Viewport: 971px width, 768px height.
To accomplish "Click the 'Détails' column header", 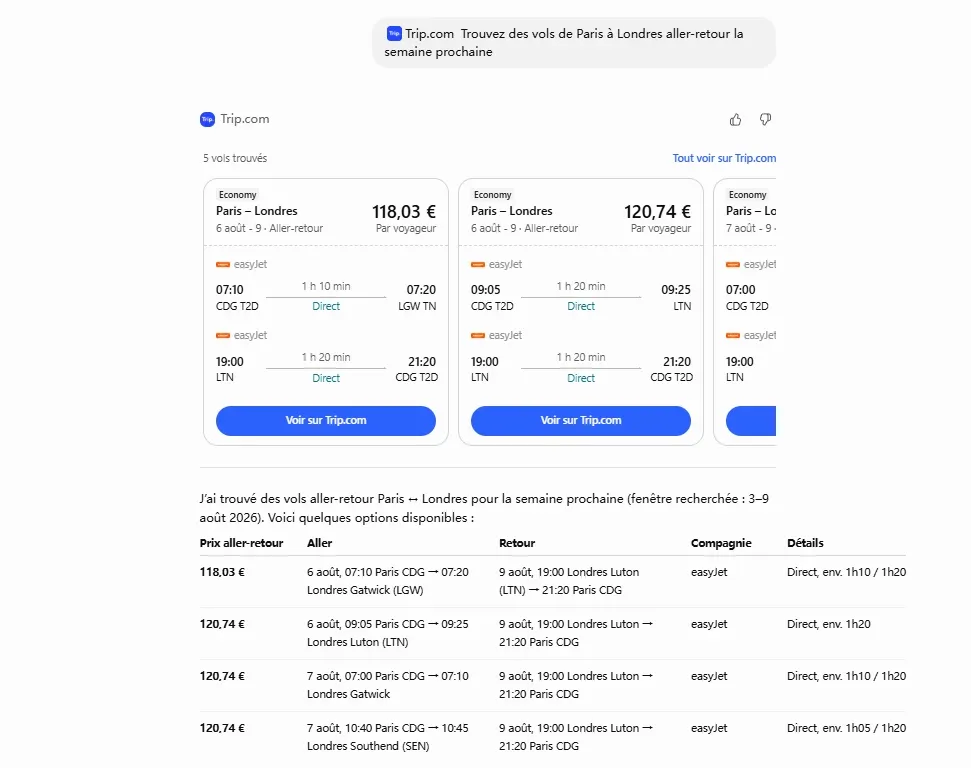I will (x=805, y=543).
